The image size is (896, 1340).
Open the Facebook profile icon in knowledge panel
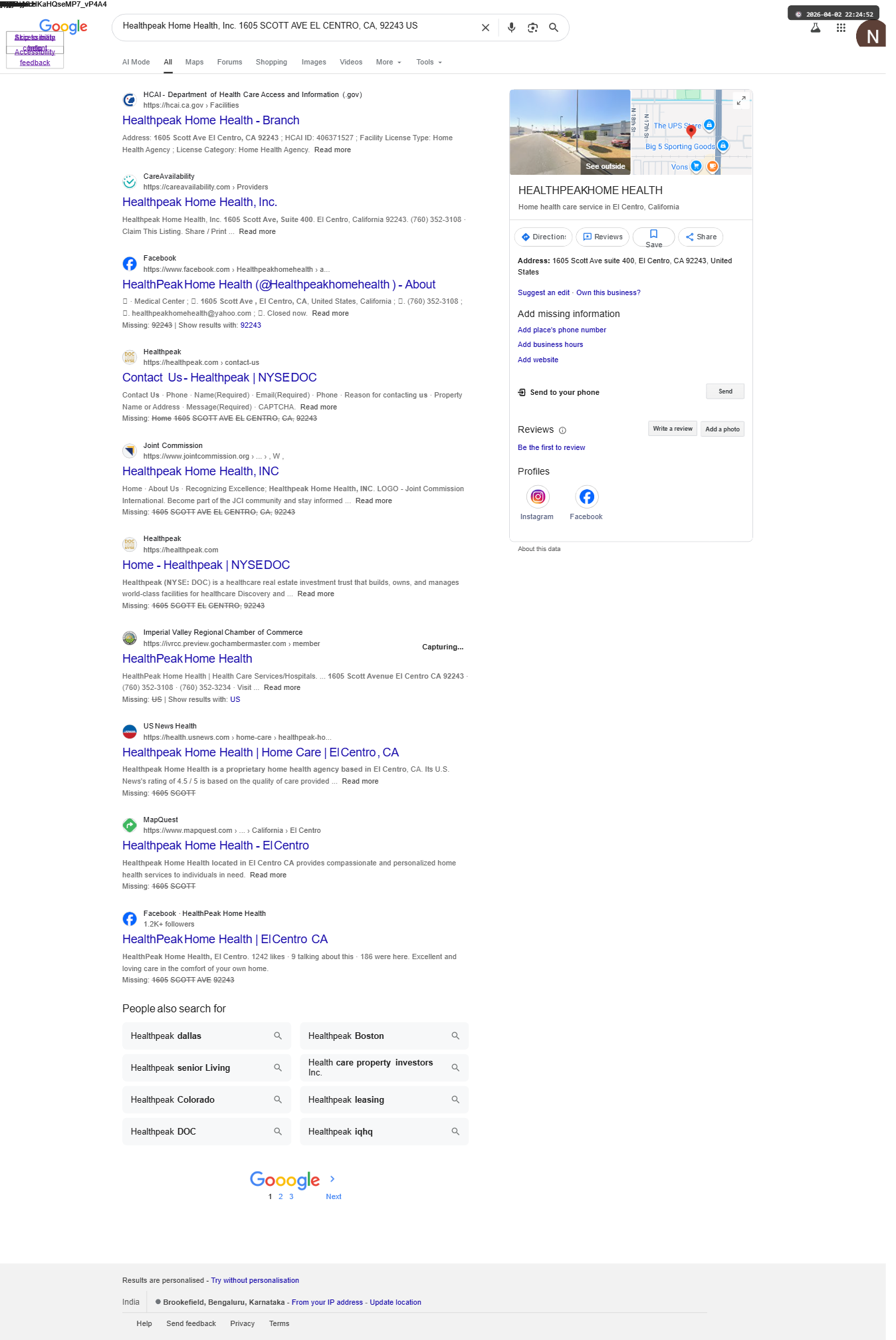point(586,497)
